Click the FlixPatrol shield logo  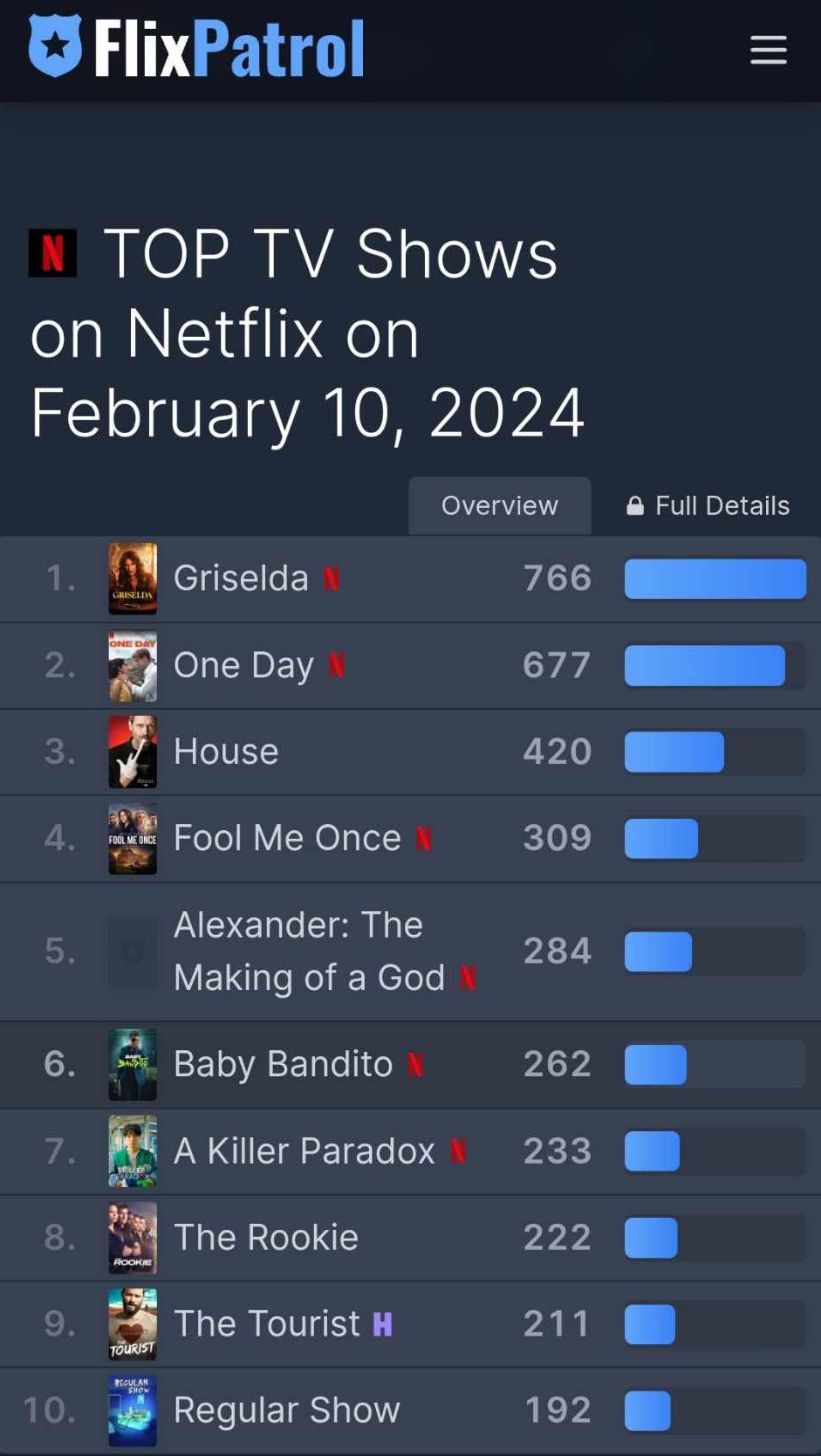pyautogui.click(x=56, y=46)
